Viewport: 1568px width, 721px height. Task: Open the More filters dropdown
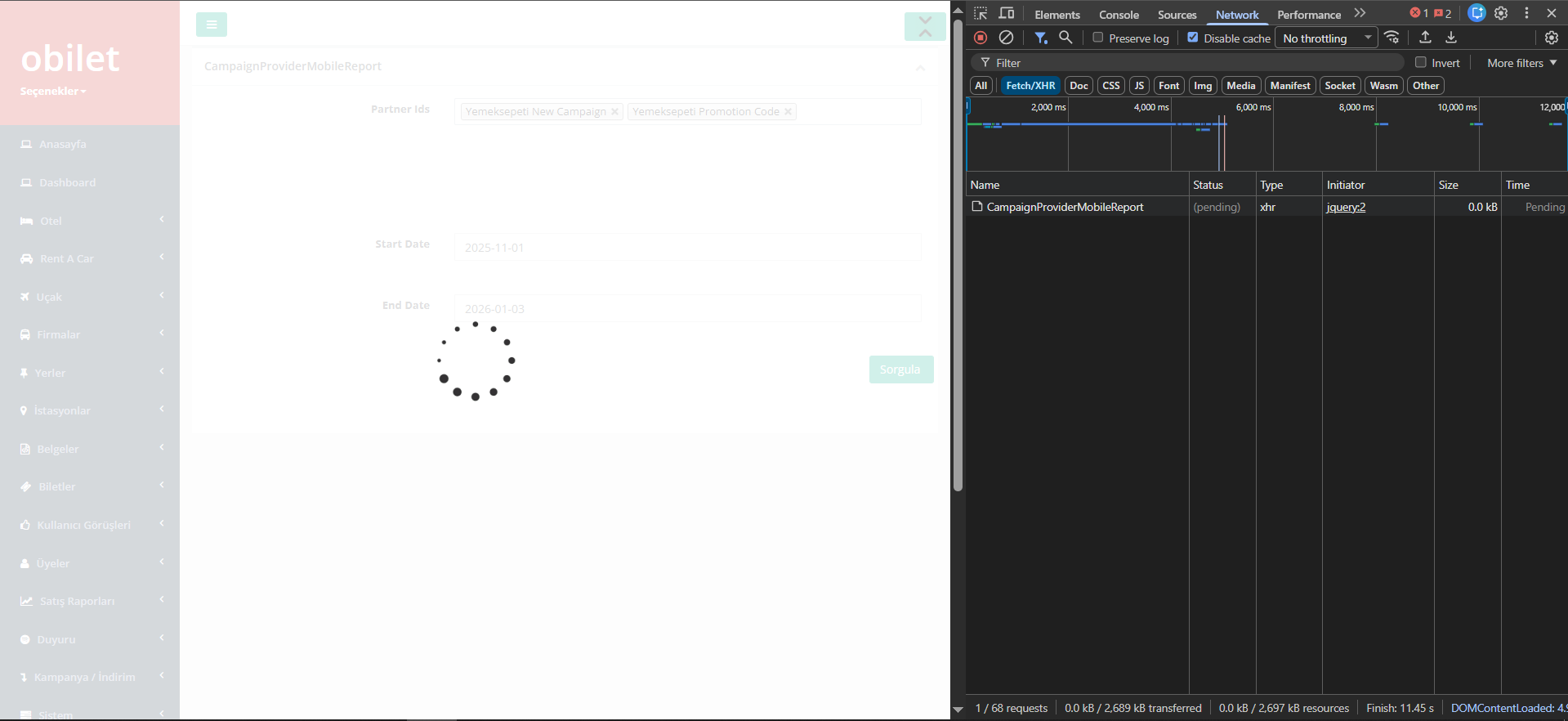1522,62
